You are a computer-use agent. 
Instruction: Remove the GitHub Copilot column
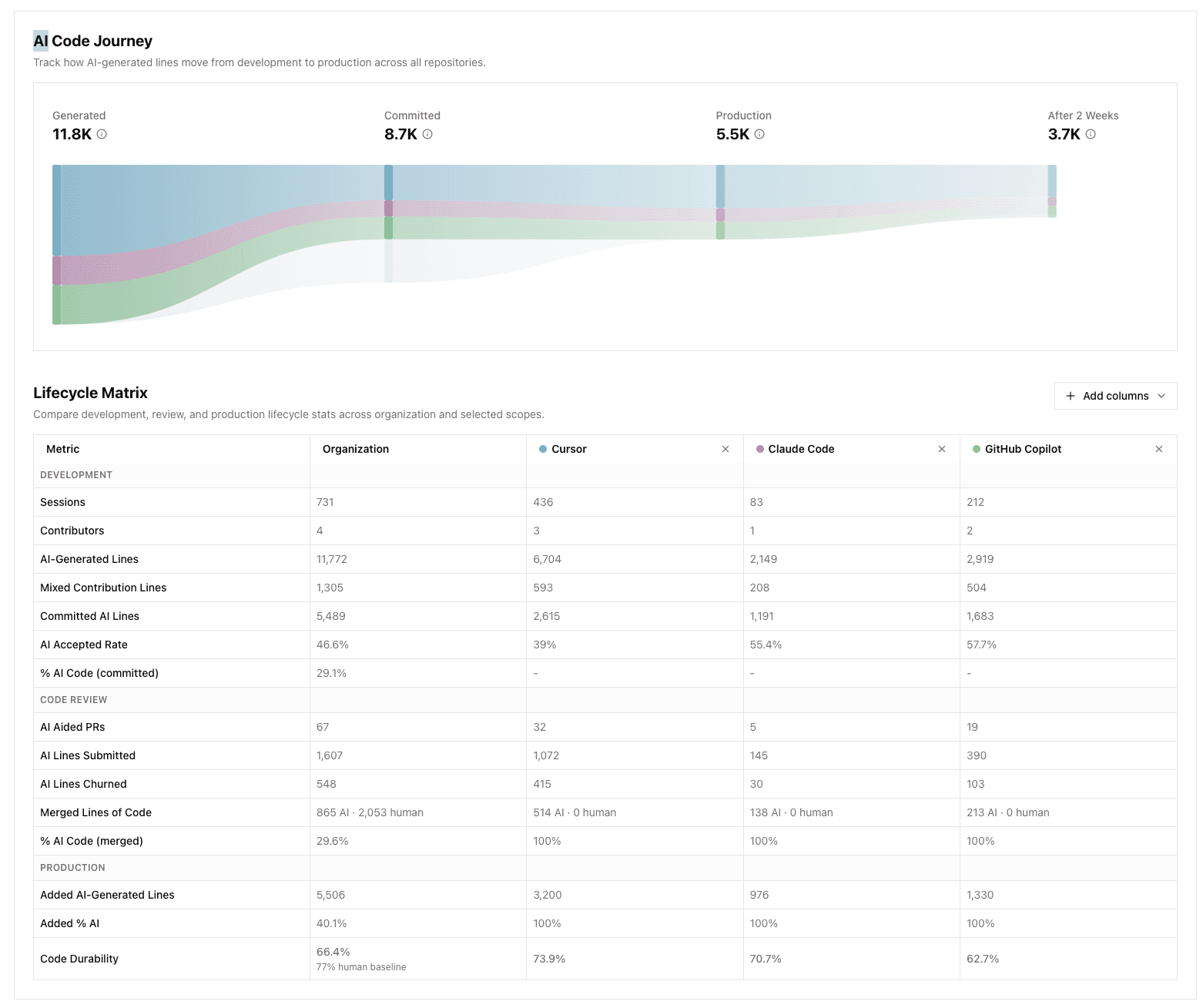click(x=1159, y=448)
